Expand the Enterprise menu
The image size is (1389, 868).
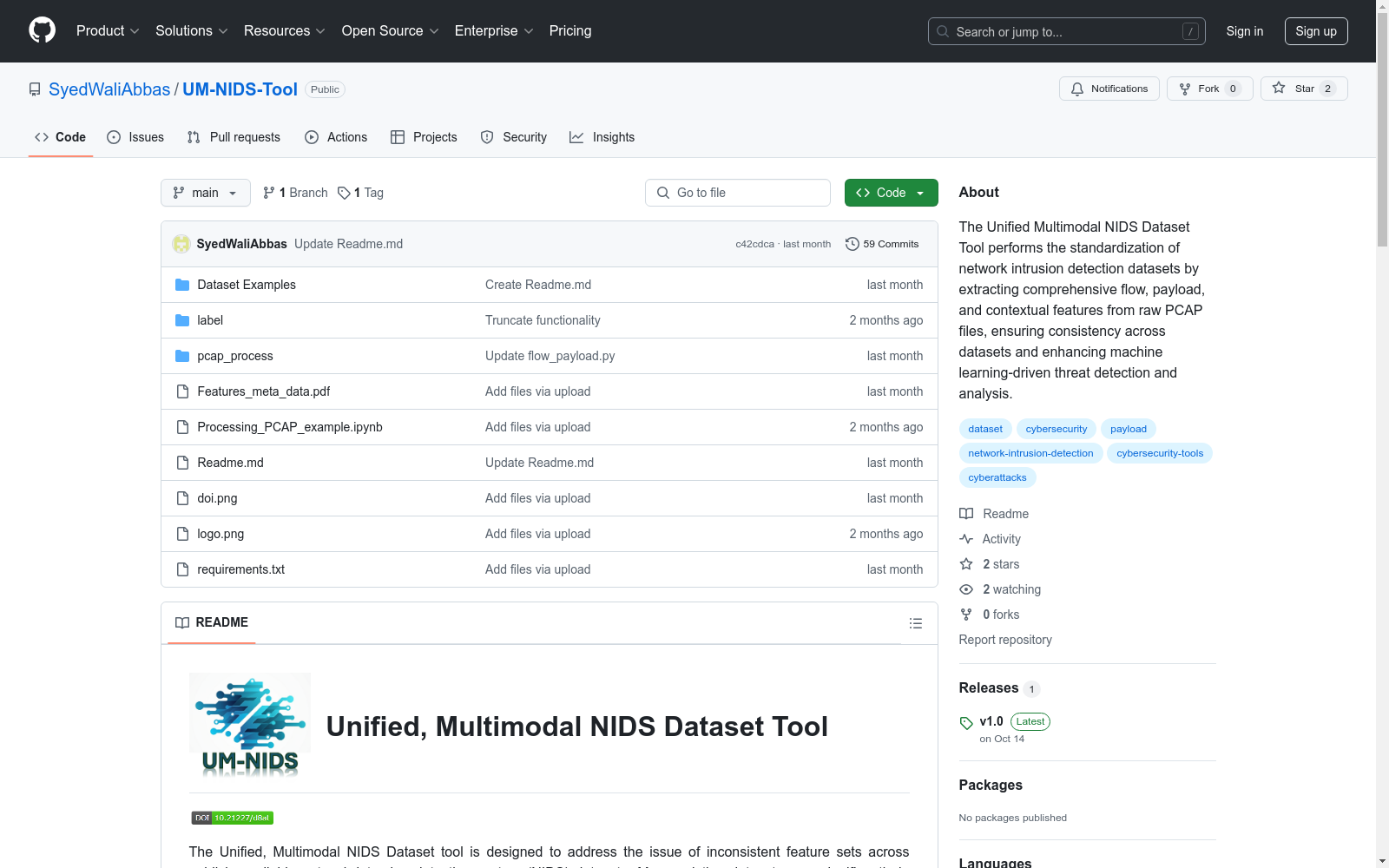(494, 30)
